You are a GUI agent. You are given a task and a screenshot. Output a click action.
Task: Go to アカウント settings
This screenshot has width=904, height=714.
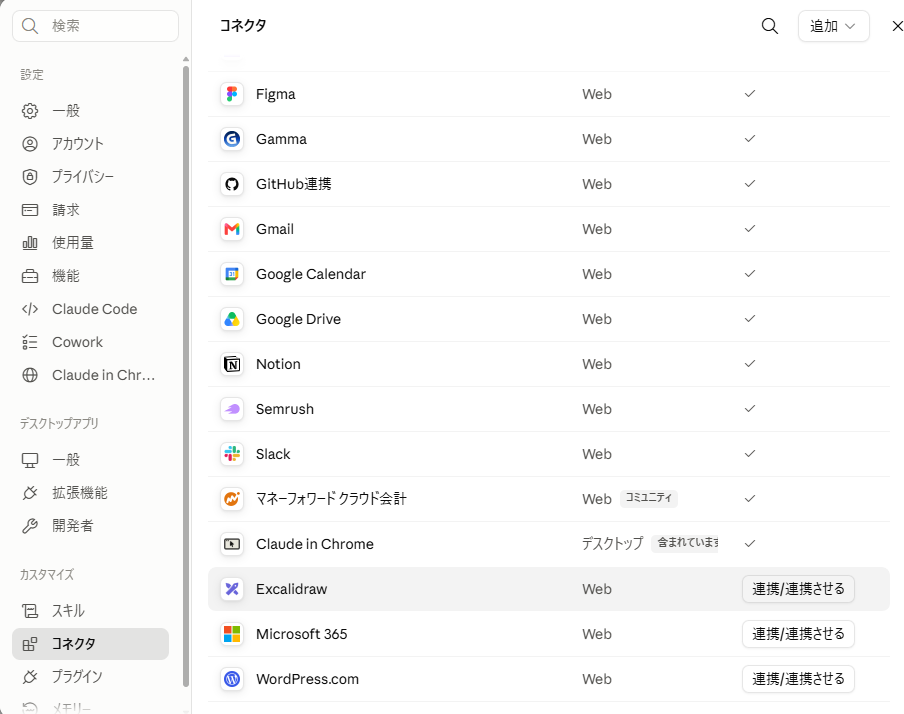[91, 144]
